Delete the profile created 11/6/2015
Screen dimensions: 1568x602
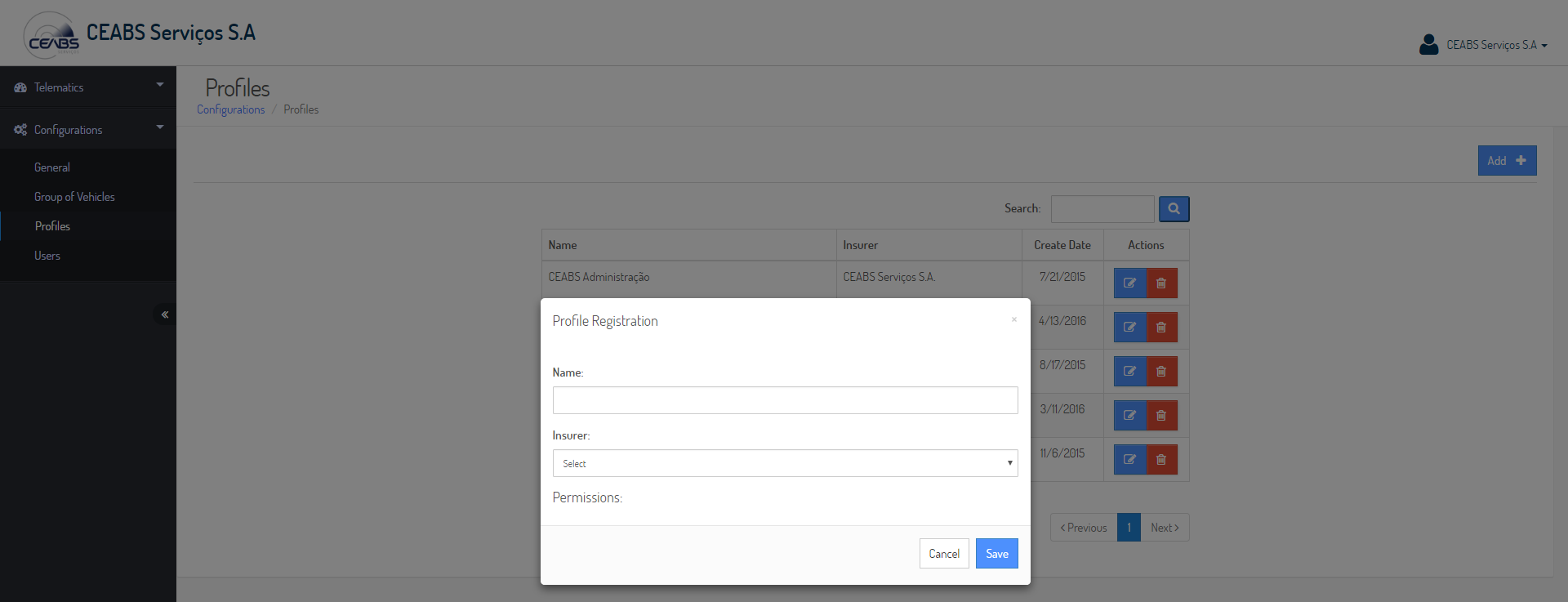pos(1161,460)
